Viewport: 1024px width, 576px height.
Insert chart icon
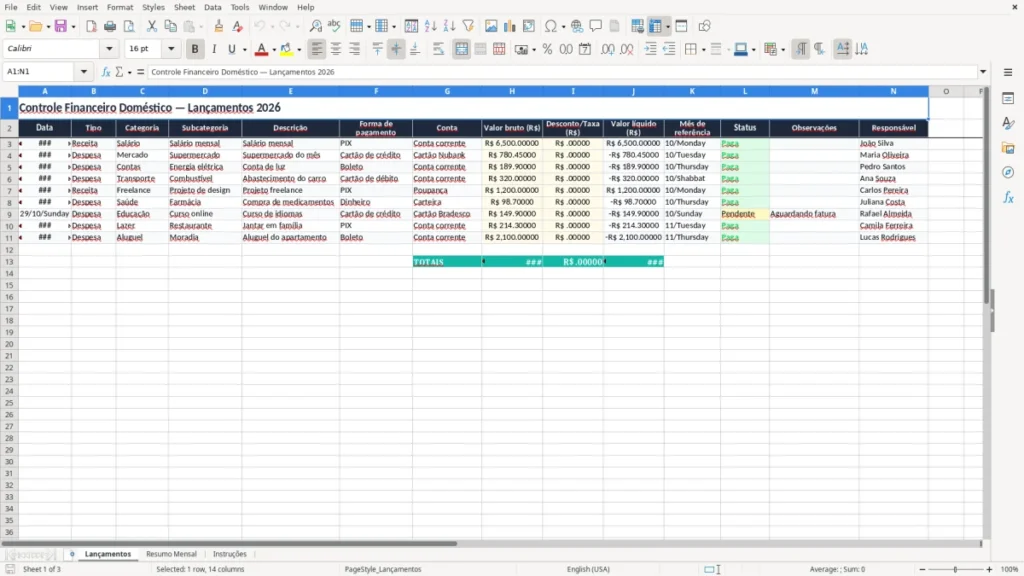[509, 26]
